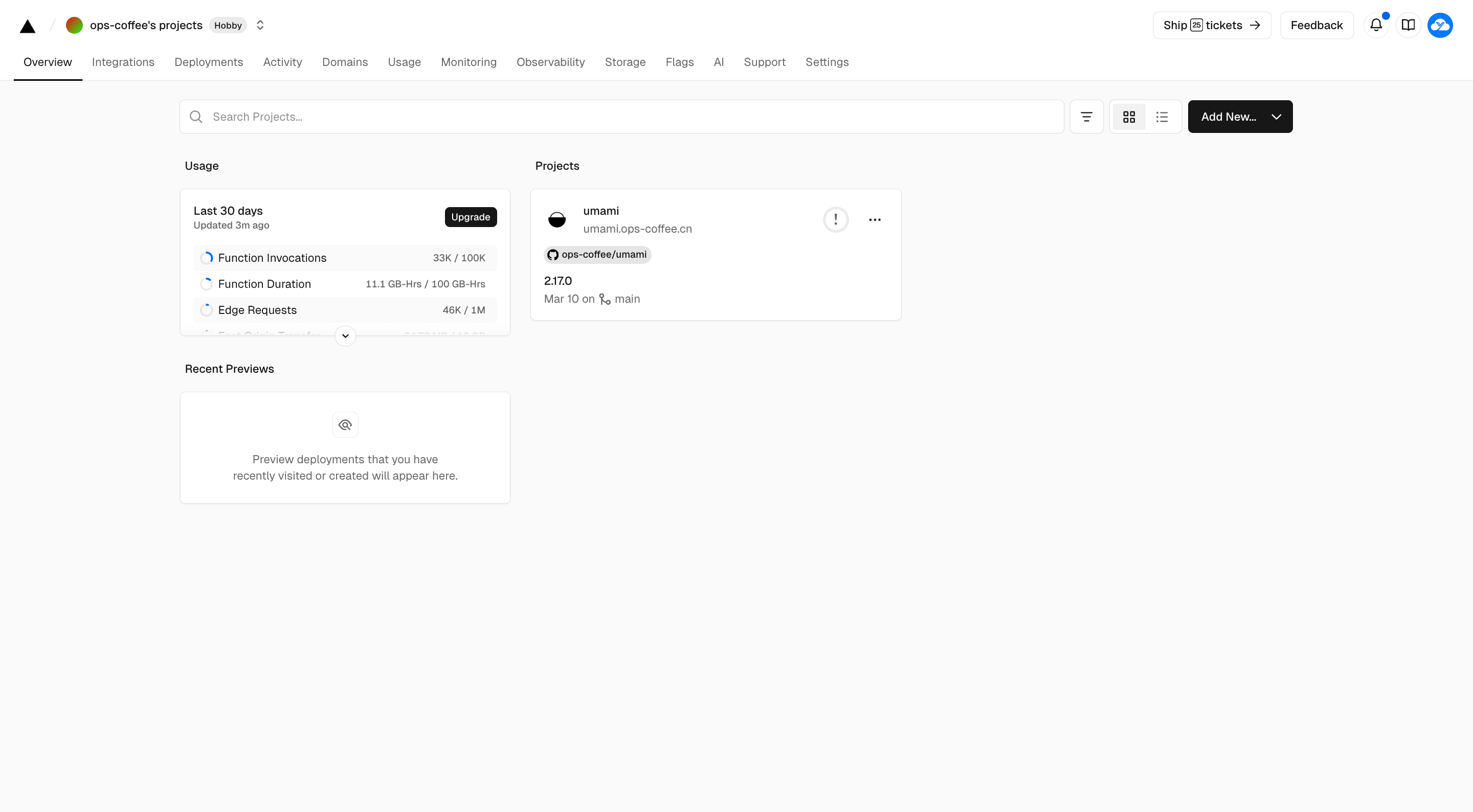Expand the usage list chevron

(x=345, y=335)
